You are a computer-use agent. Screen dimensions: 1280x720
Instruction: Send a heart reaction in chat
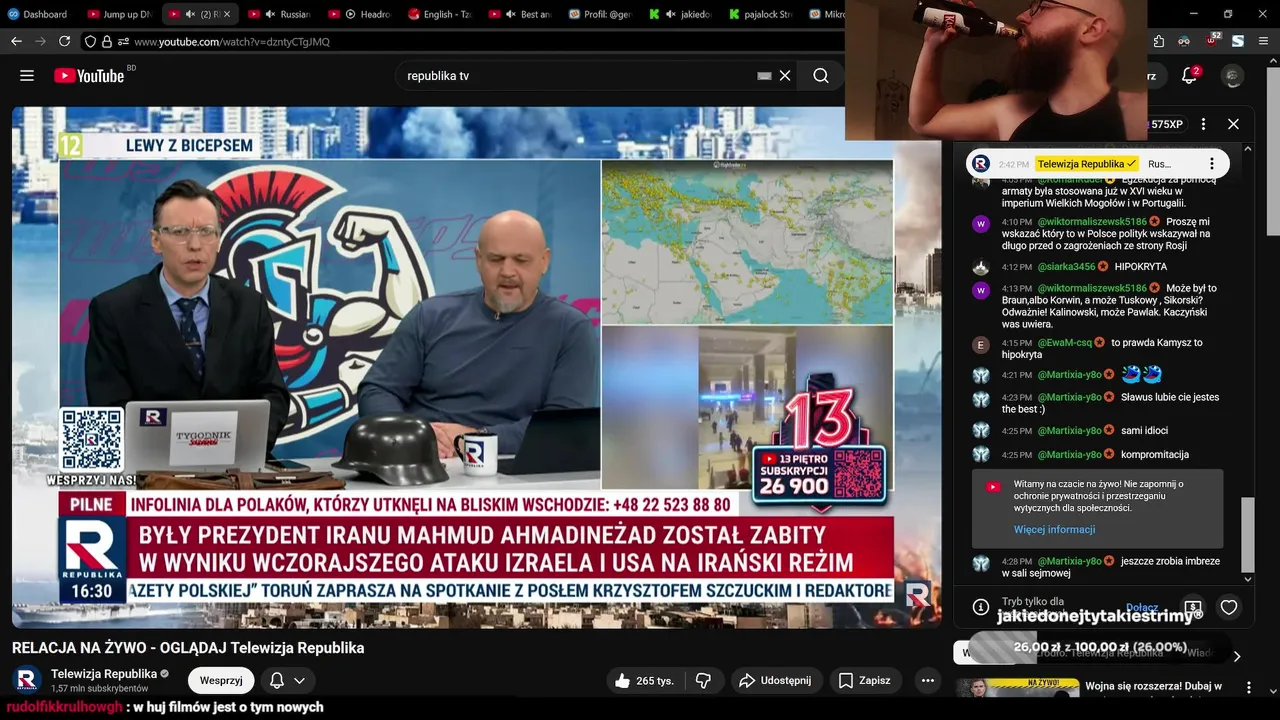tap(1229, 607)
